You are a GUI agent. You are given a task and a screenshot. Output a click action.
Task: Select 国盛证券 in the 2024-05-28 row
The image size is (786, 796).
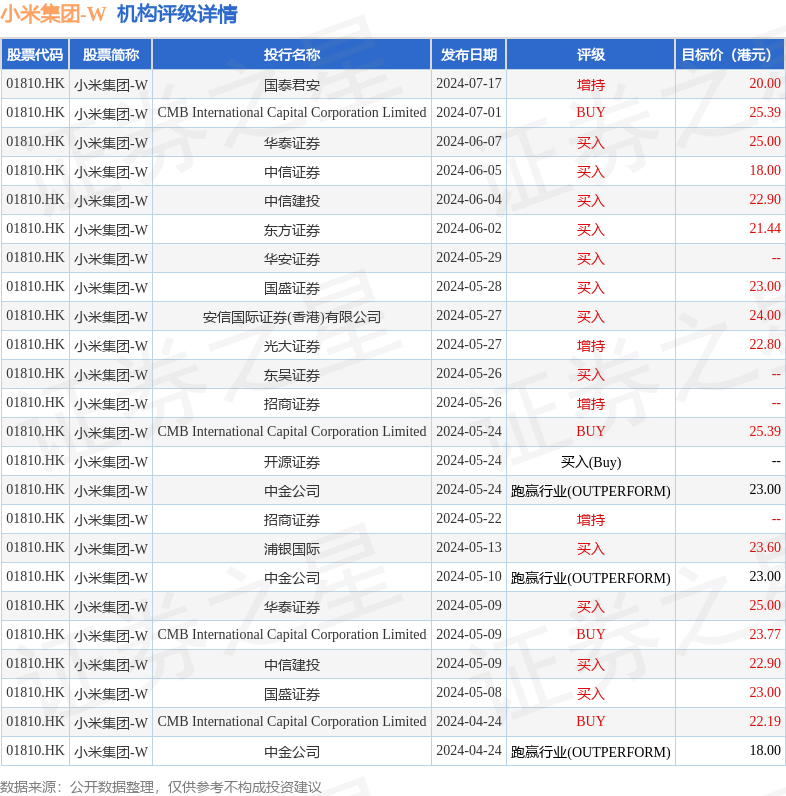pos(291,288)
